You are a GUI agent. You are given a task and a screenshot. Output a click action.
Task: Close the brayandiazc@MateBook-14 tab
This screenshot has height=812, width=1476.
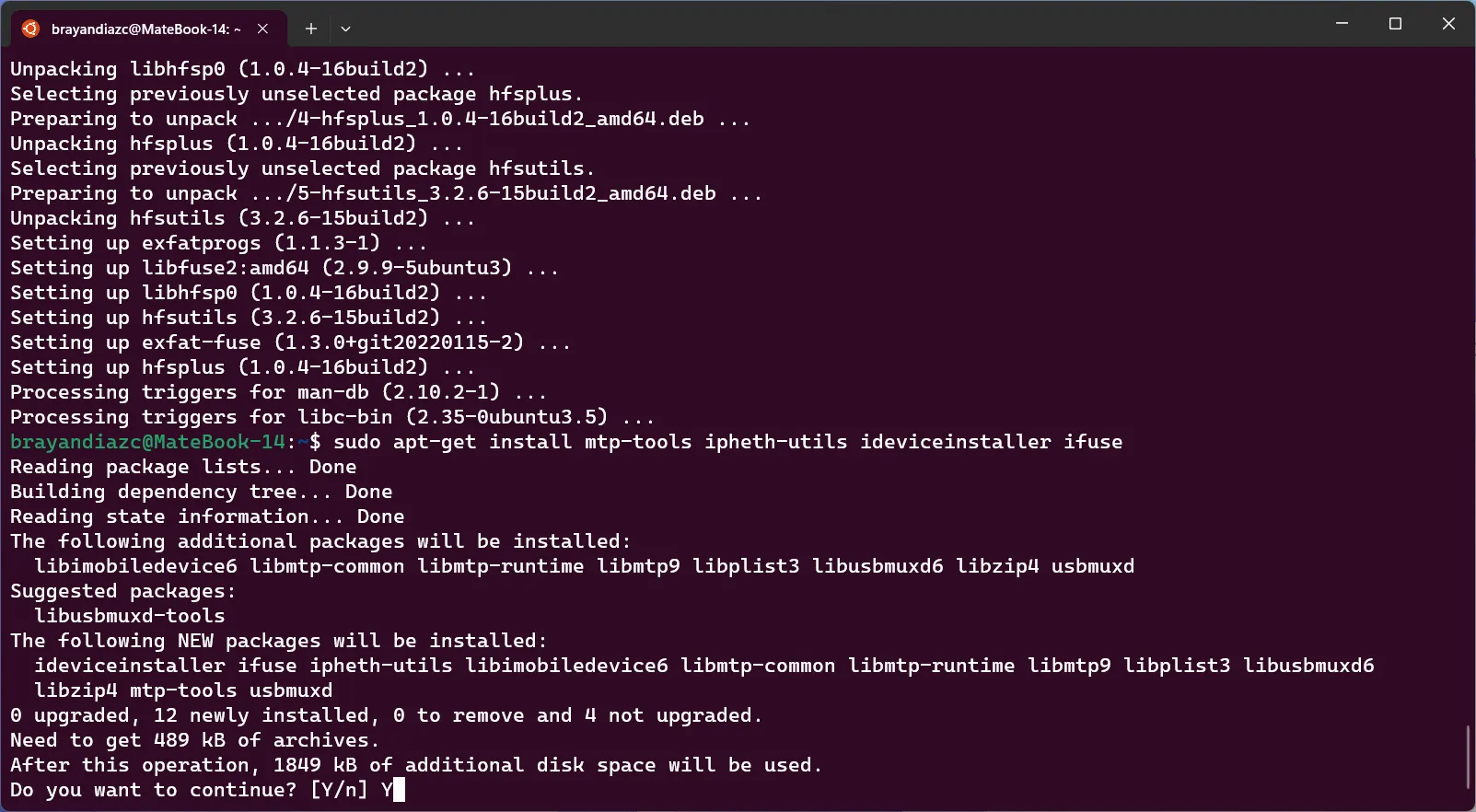pos(263,29)
